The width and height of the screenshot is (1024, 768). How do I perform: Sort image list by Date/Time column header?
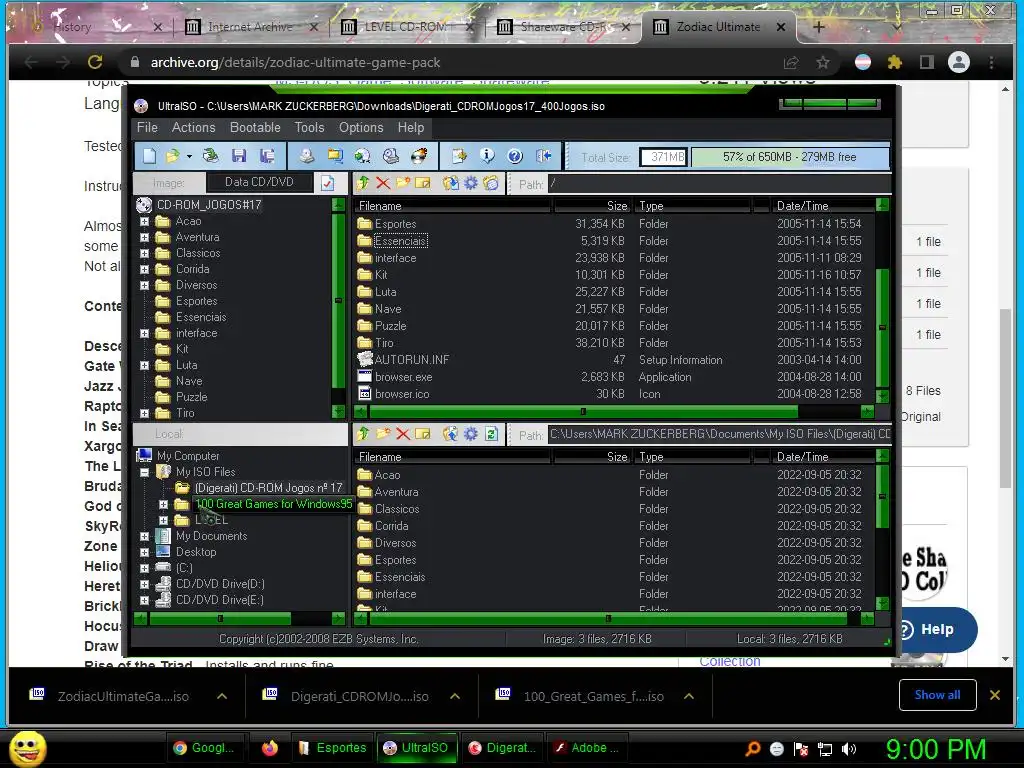pos(823,206)
